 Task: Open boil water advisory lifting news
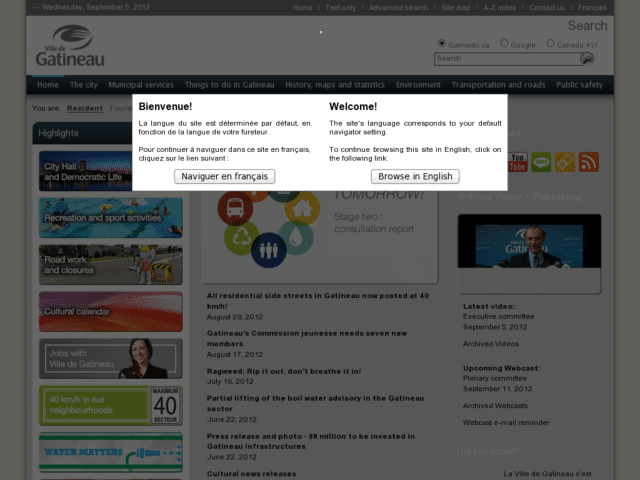coord(315,403)
